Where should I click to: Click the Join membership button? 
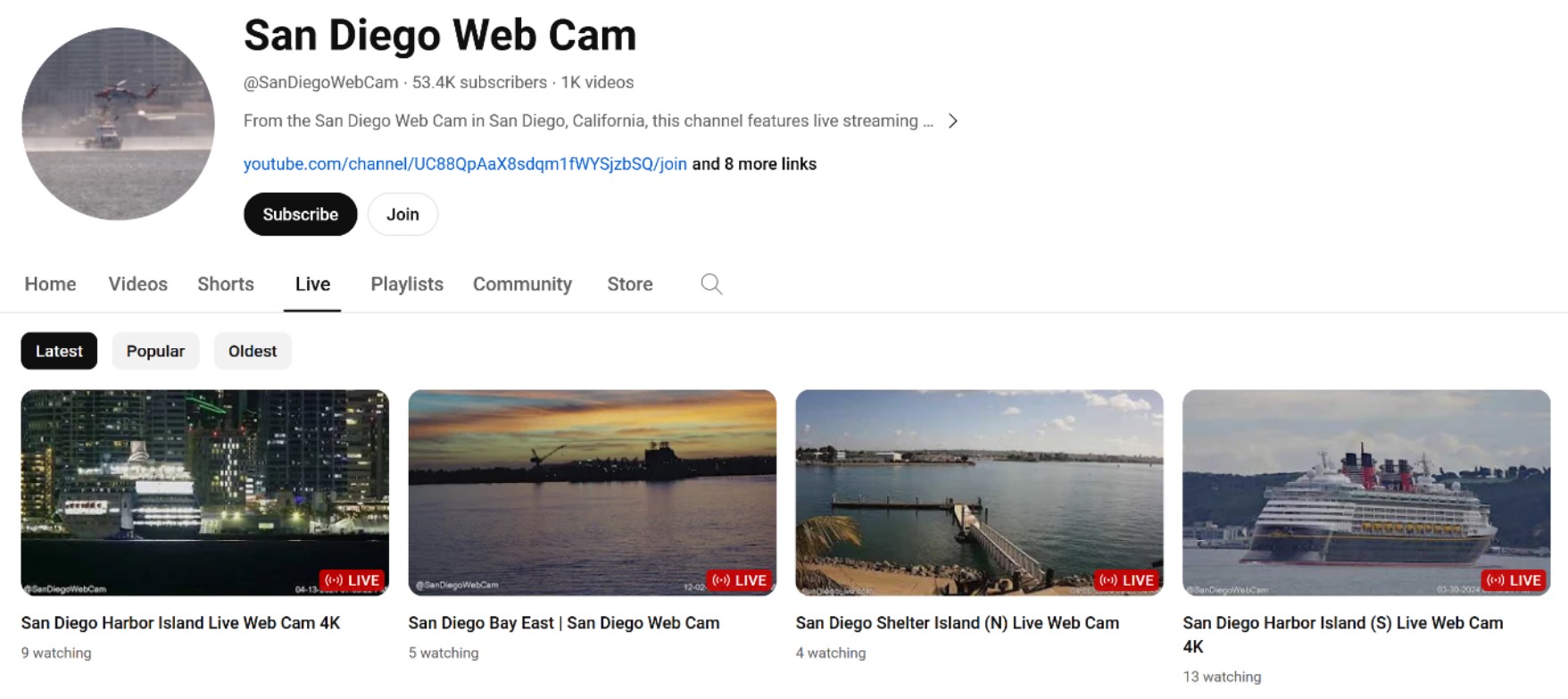pyautogui.click(x=402, y=214)
